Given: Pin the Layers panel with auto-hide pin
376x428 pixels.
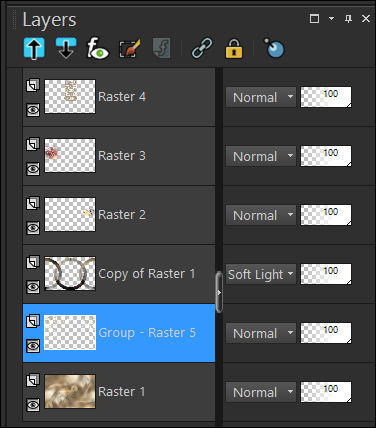Looking at the screenshot, I should click(x=348, y=19).
